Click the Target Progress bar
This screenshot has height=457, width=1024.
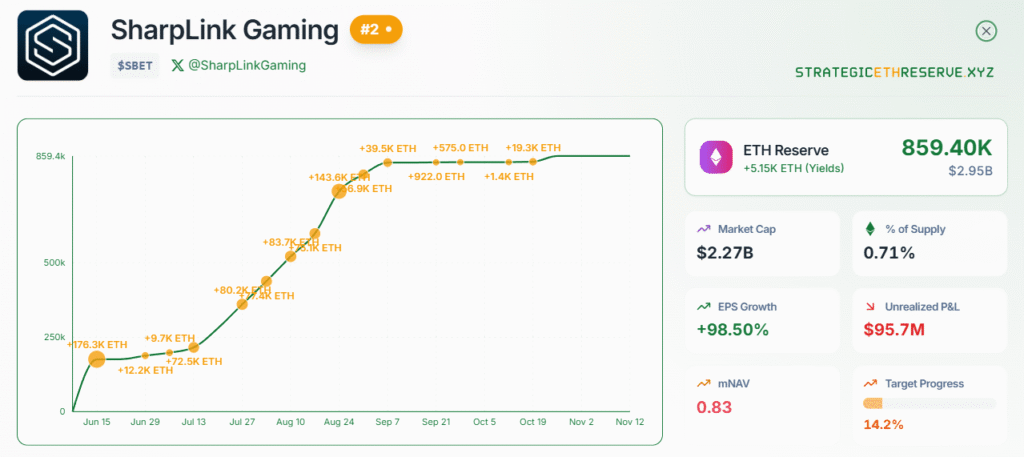coord(930,403)
